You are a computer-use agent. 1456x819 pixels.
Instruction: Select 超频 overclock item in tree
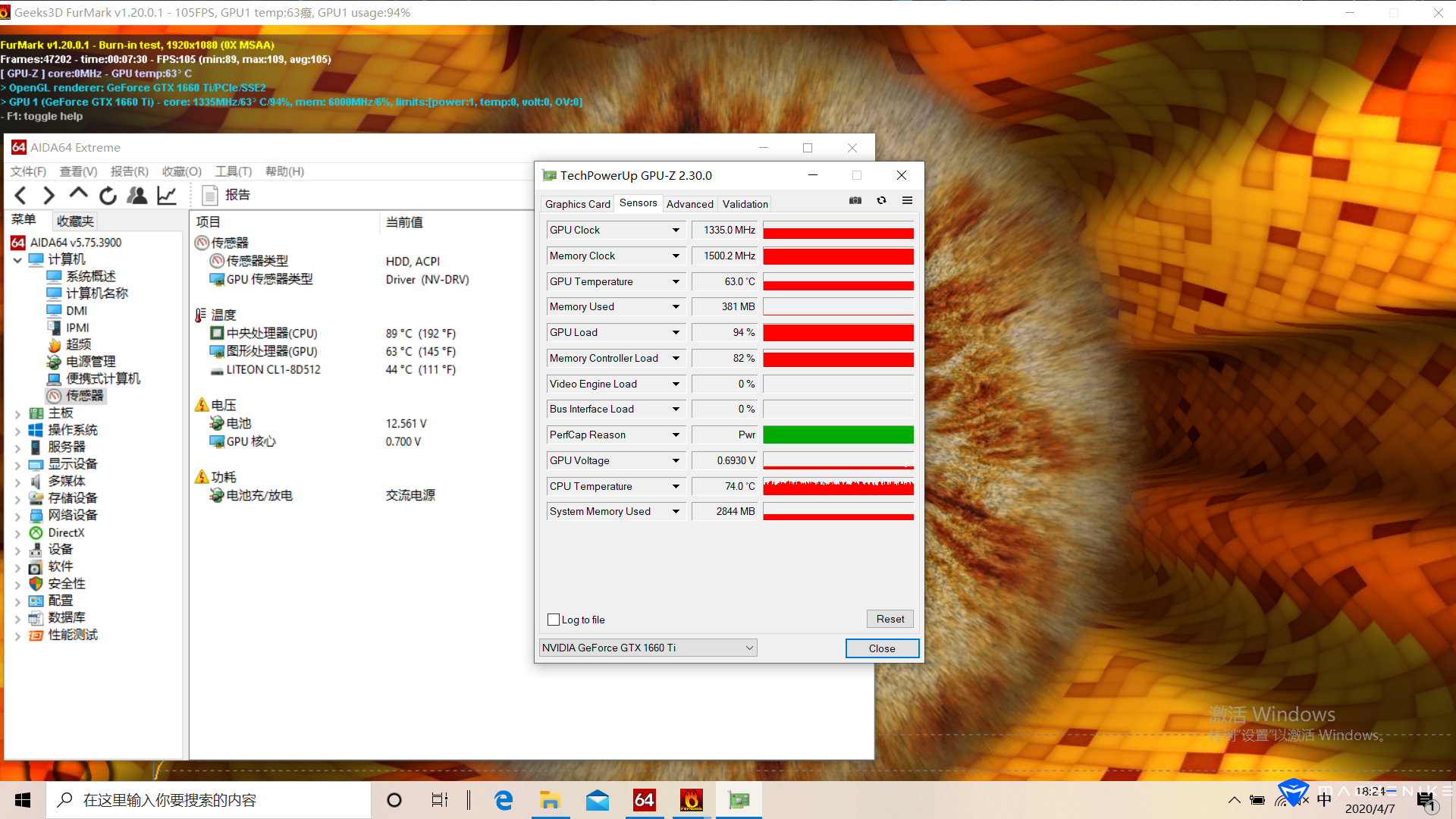pyautogui.click(x=69, y=344)
